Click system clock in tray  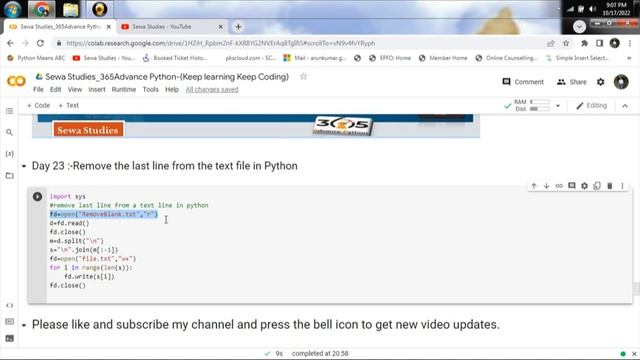click(x=616, y=9)
